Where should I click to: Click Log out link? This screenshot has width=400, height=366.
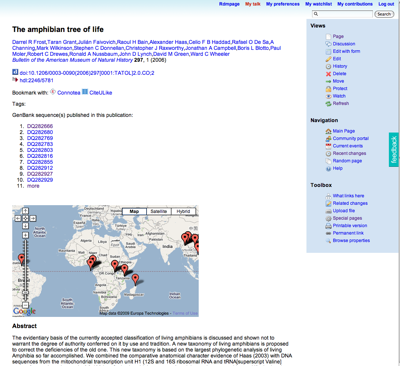tap(386, 4)
